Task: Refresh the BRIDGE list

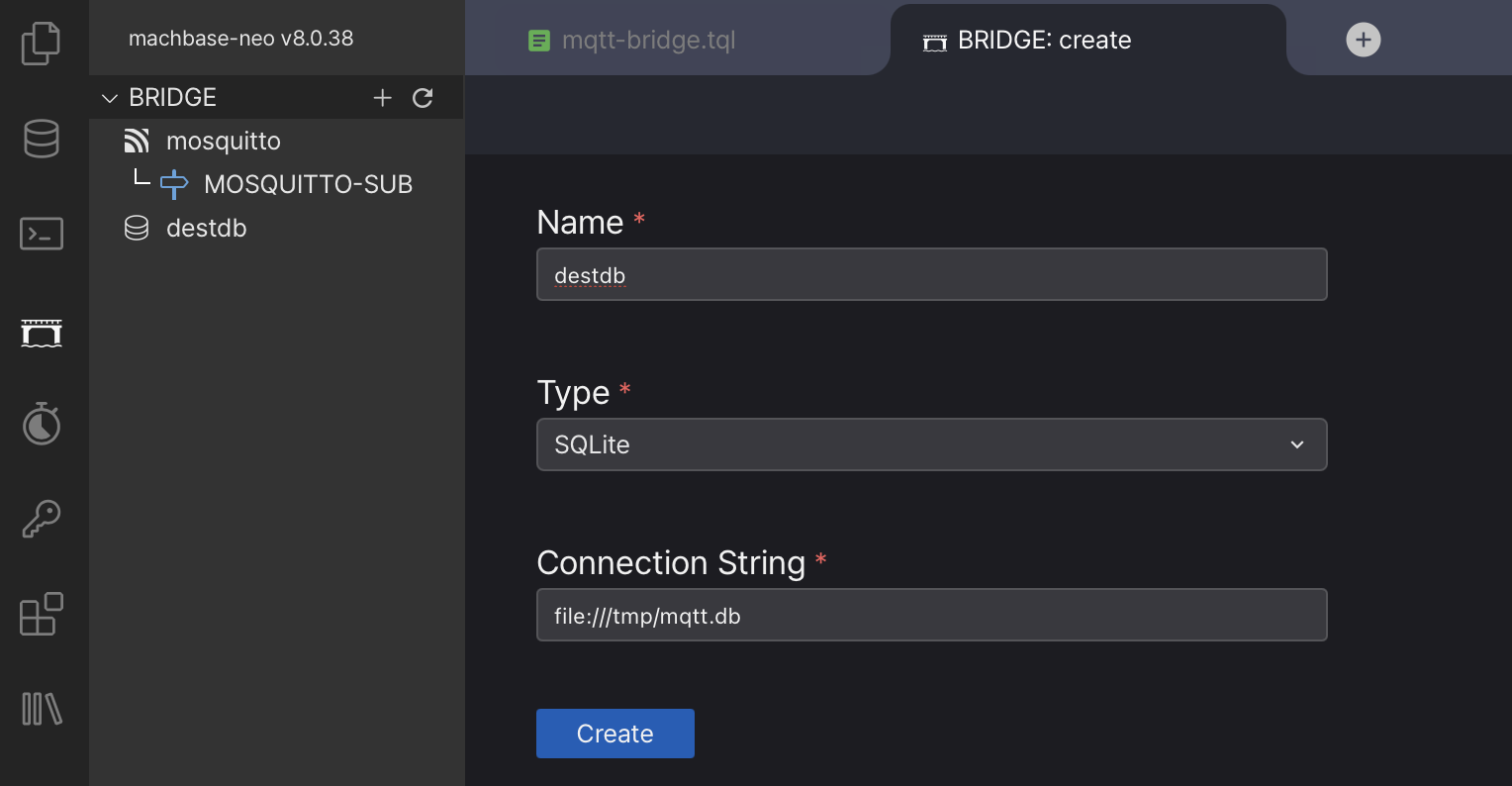Action: [423, 97]
